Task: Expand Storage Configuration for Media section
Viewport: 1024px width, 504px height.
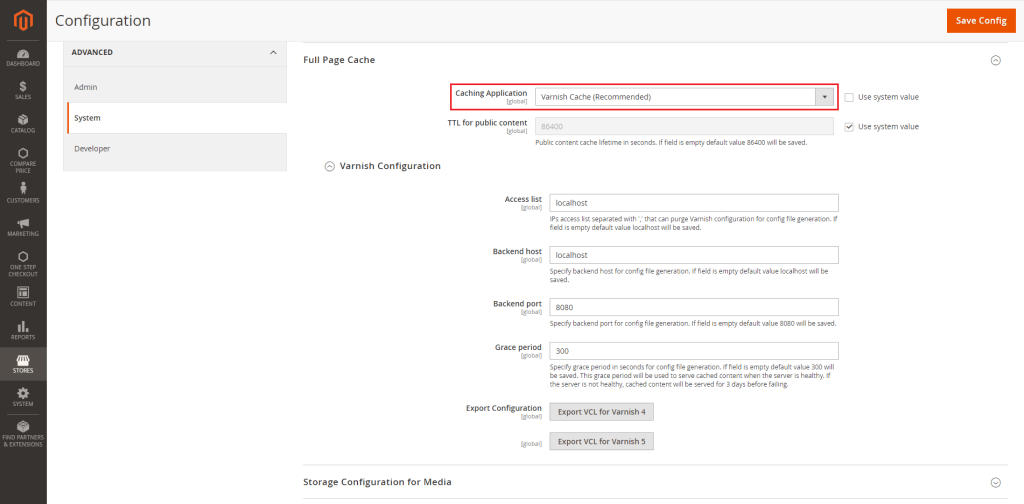Action: click(x=995, y=482)
